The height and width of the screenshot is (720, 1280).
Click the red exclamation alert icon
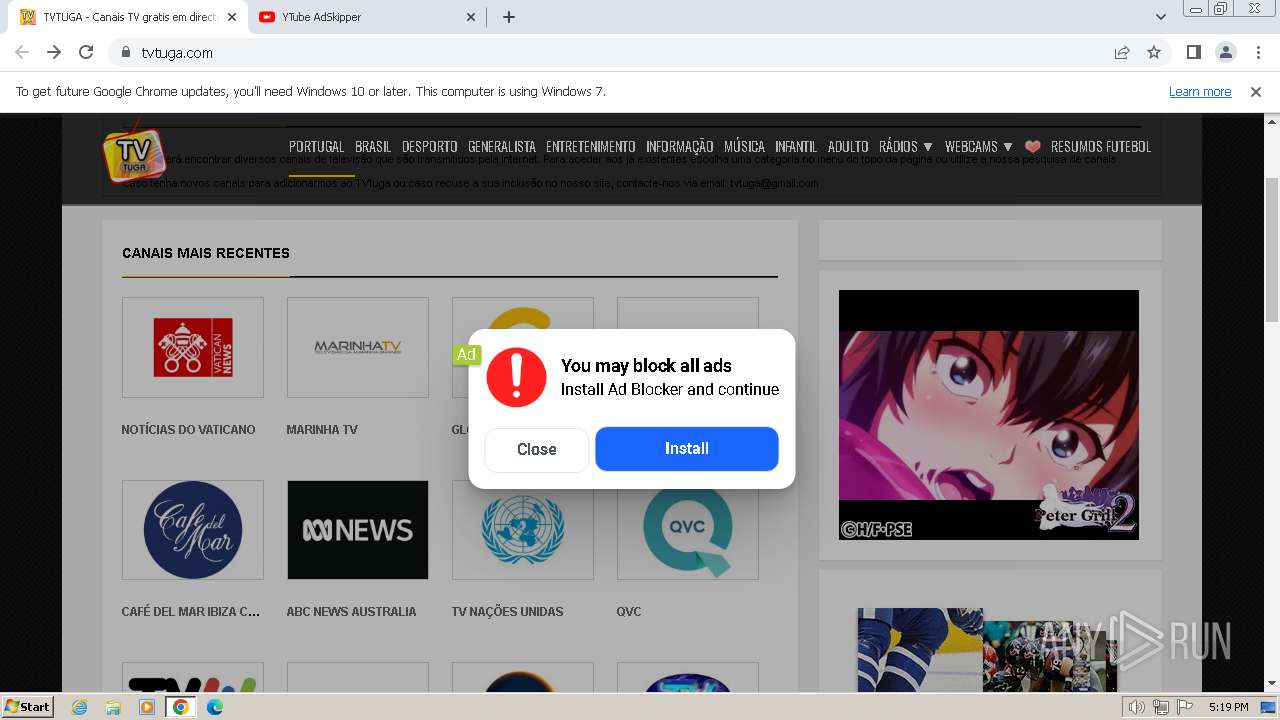coord(516,377)
